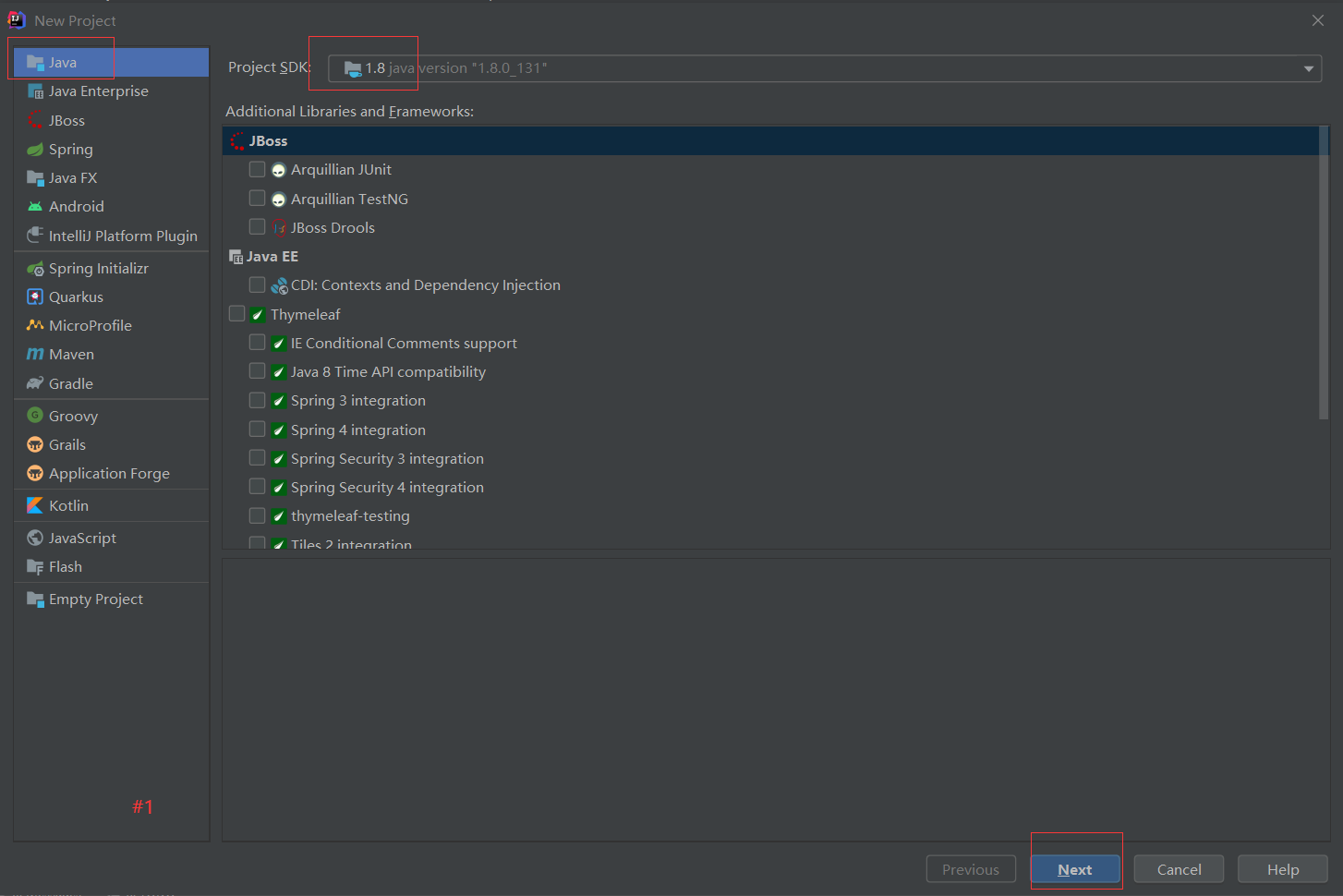The width and height of the screenshot is (1343, 896).
Task: Select the Android robot icon
Action: pyautogui.click(x=36, y=206)
